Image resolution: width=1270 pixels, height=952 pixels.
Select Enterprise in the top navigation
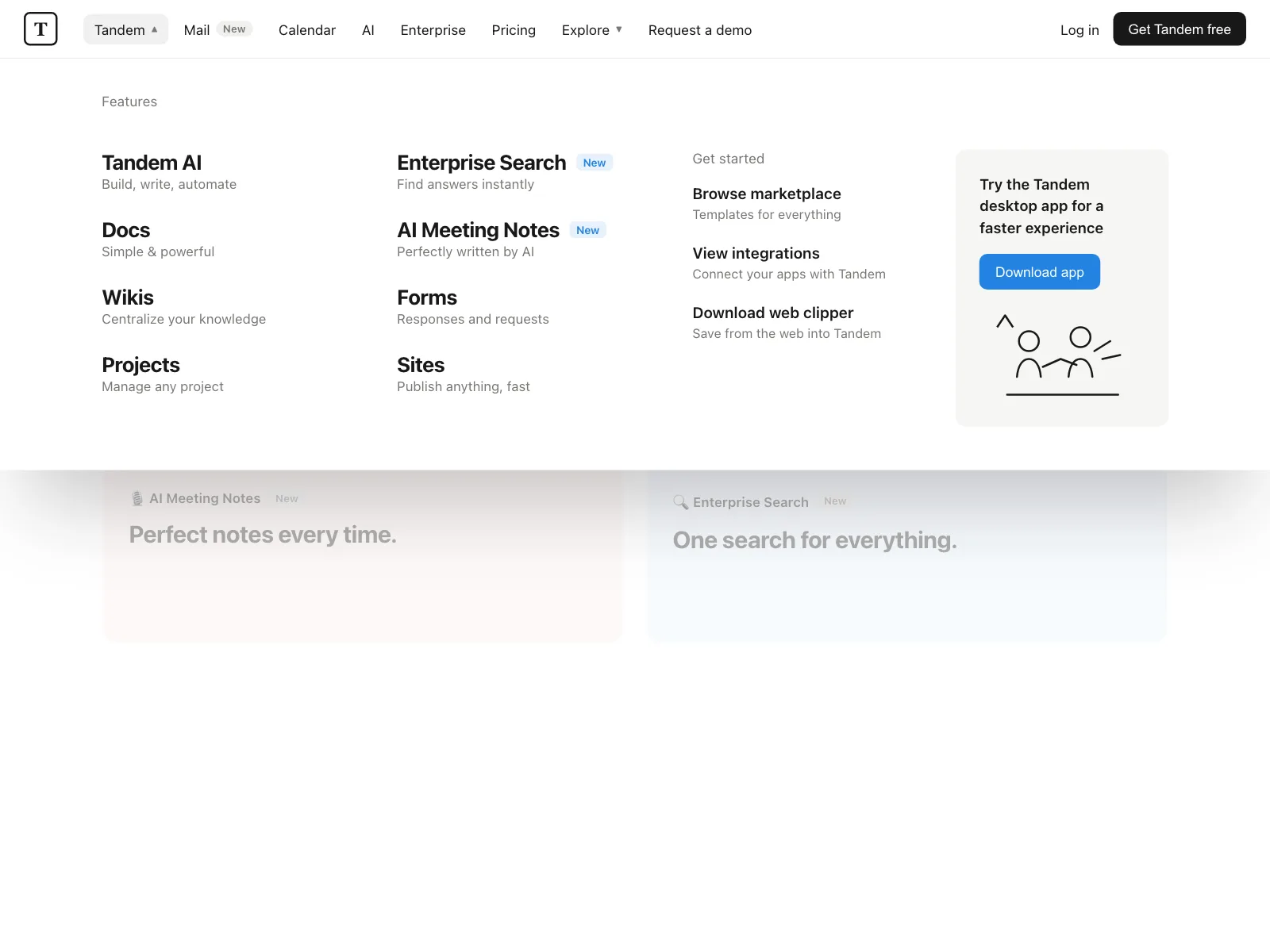click(x=433, y=30)
